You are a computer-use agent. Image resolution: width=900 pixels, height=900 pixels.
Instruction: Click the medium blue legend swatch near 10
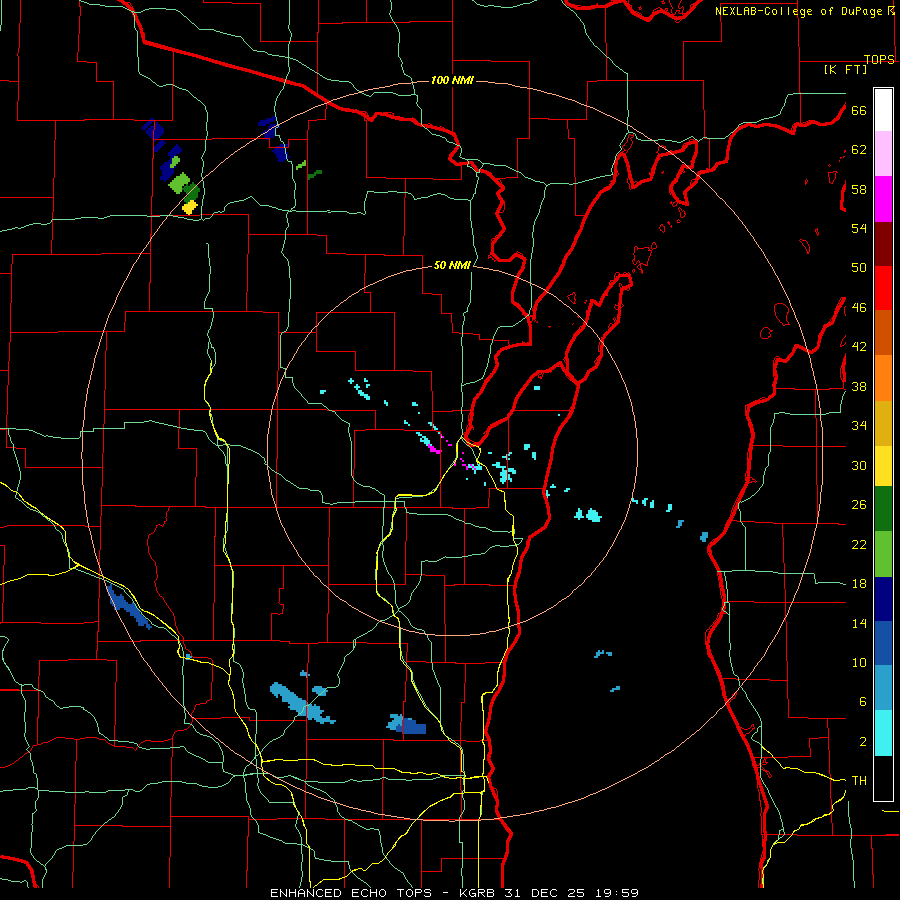883,643
